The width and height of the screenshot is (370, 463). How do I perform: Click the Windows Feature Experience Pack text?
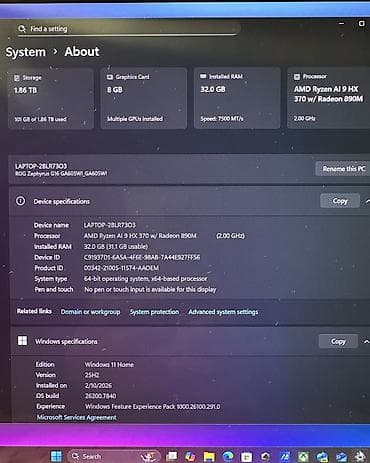pos(153,407)
